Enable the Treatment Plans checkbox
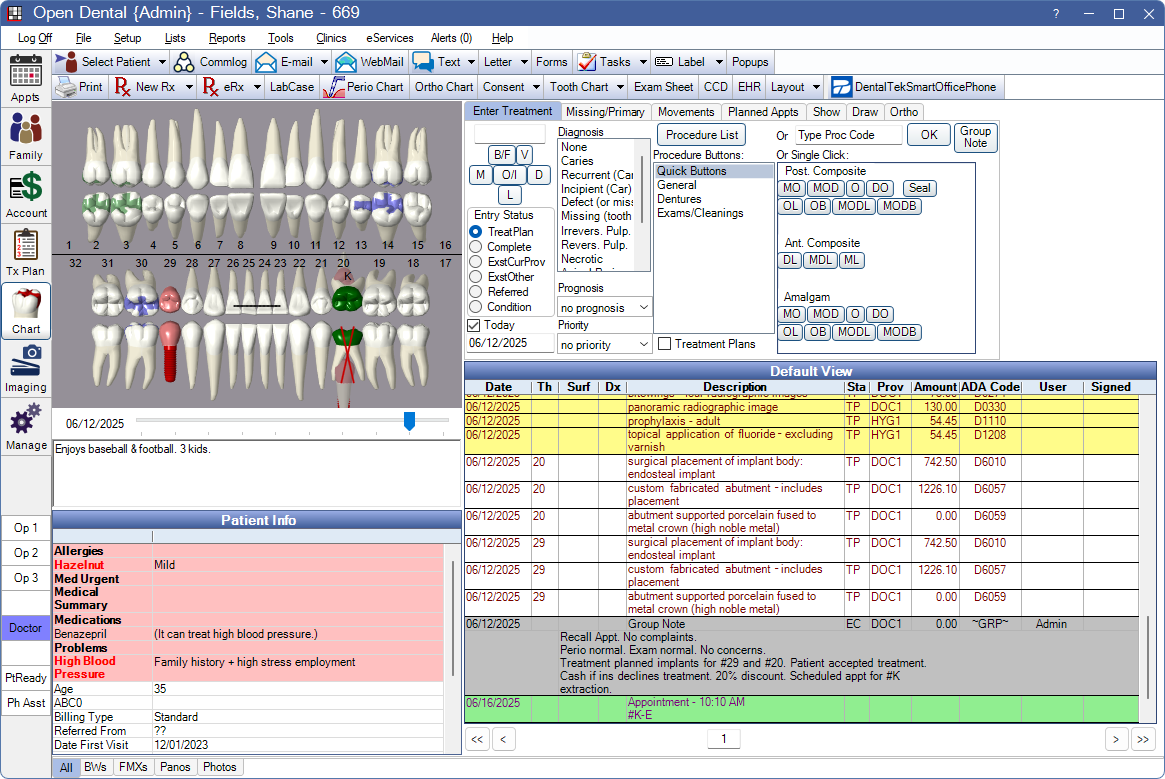The image size is (1165, 779). click(665, 344)
